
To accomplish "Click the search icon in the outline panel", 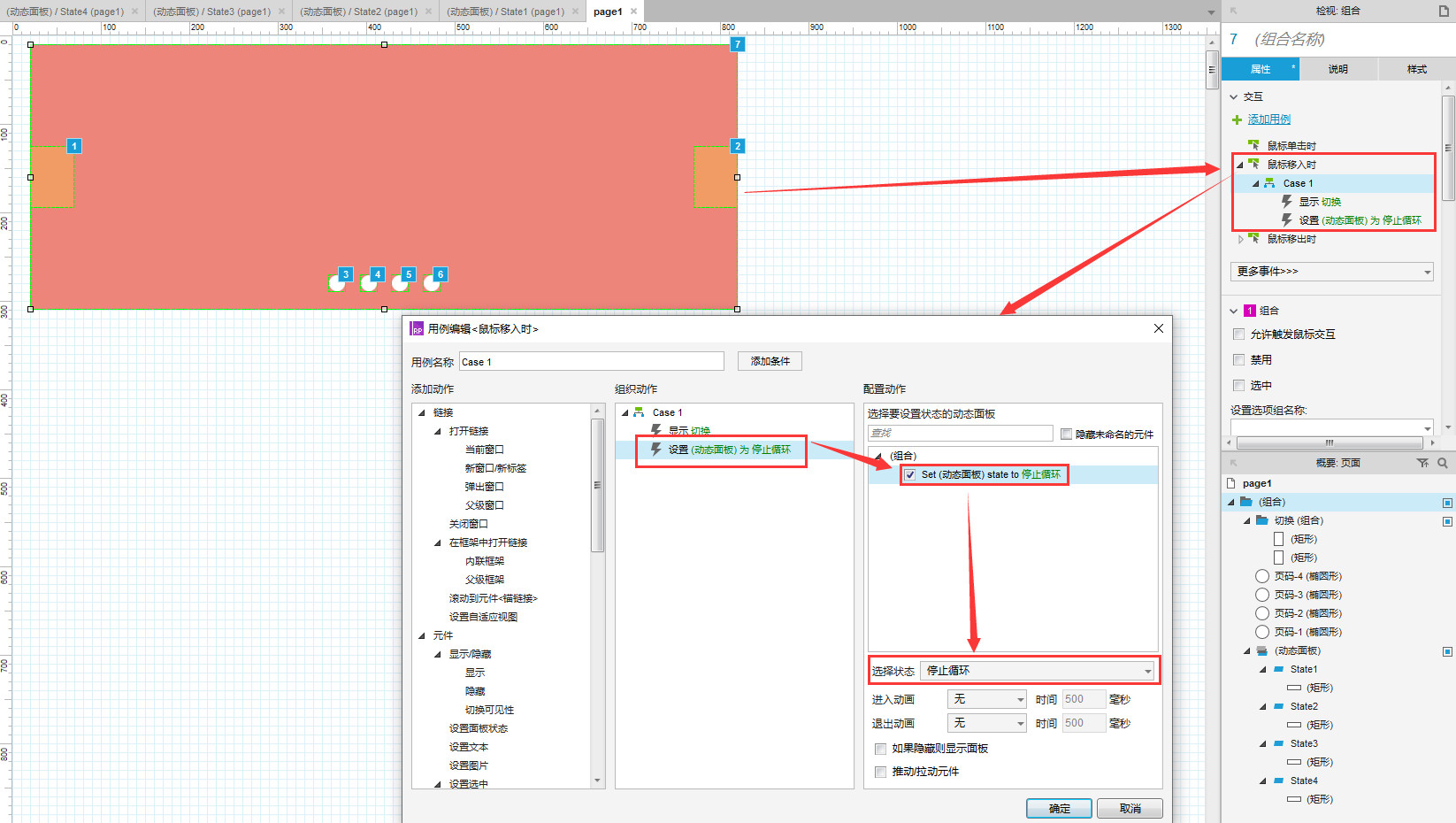I will pos(1442,463).
